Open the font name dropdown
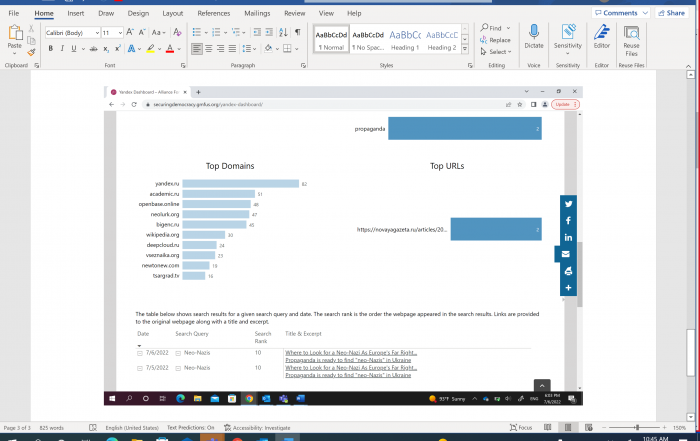Viewport: 700px width, 441px height. (97, 33)
